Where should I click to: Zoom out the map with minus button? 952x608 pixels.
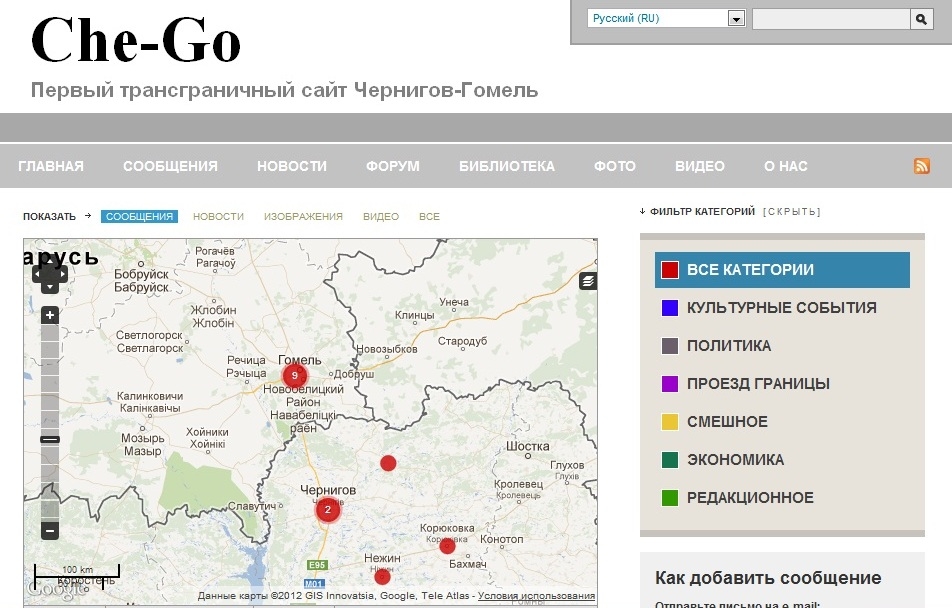coord(50,531)
